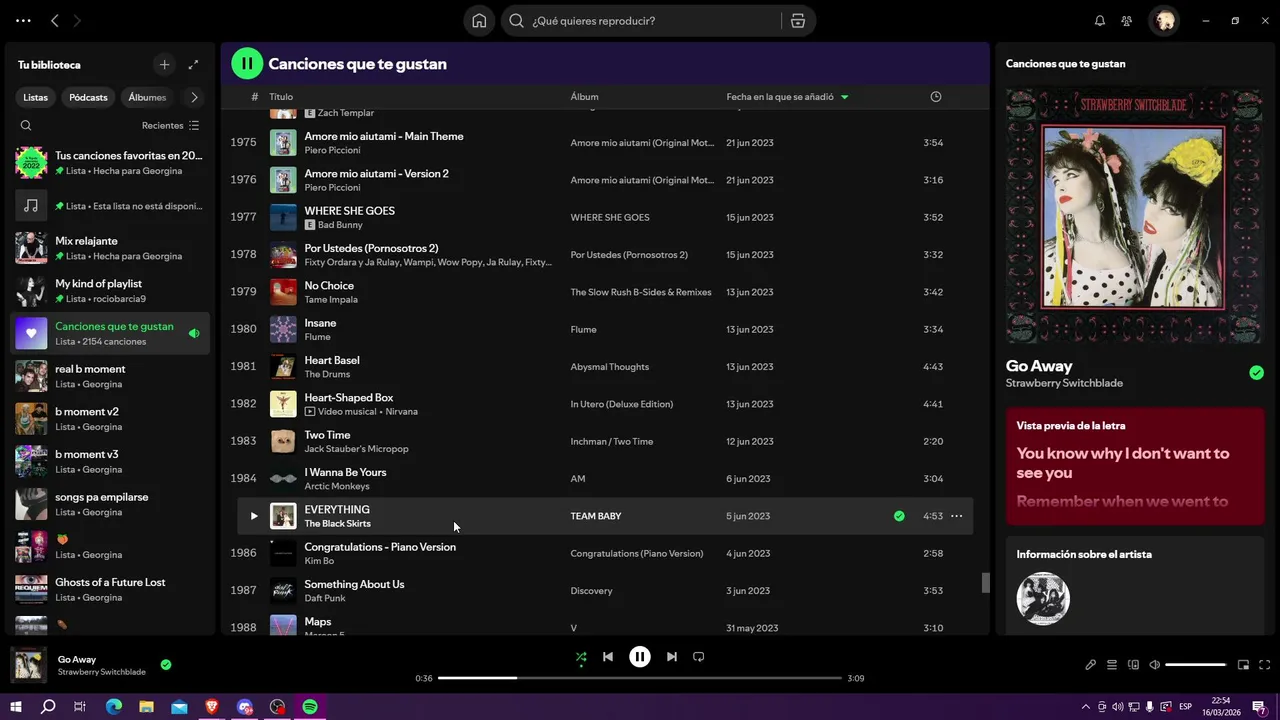Filter library by Álbumes
Viewport: 1280px width, 720px height.
tap(147, 98)
